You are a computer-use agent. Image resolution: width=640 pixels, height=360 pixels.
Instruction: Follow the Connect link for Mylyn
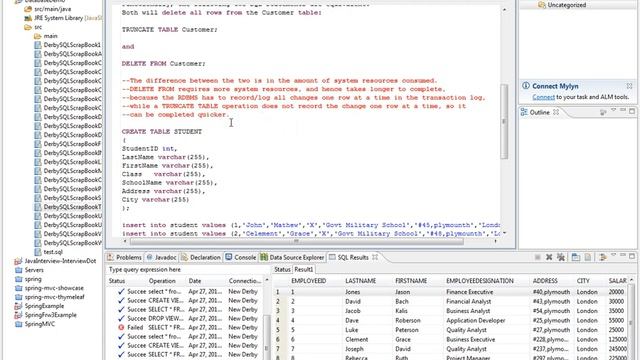[x=543, y=97]
